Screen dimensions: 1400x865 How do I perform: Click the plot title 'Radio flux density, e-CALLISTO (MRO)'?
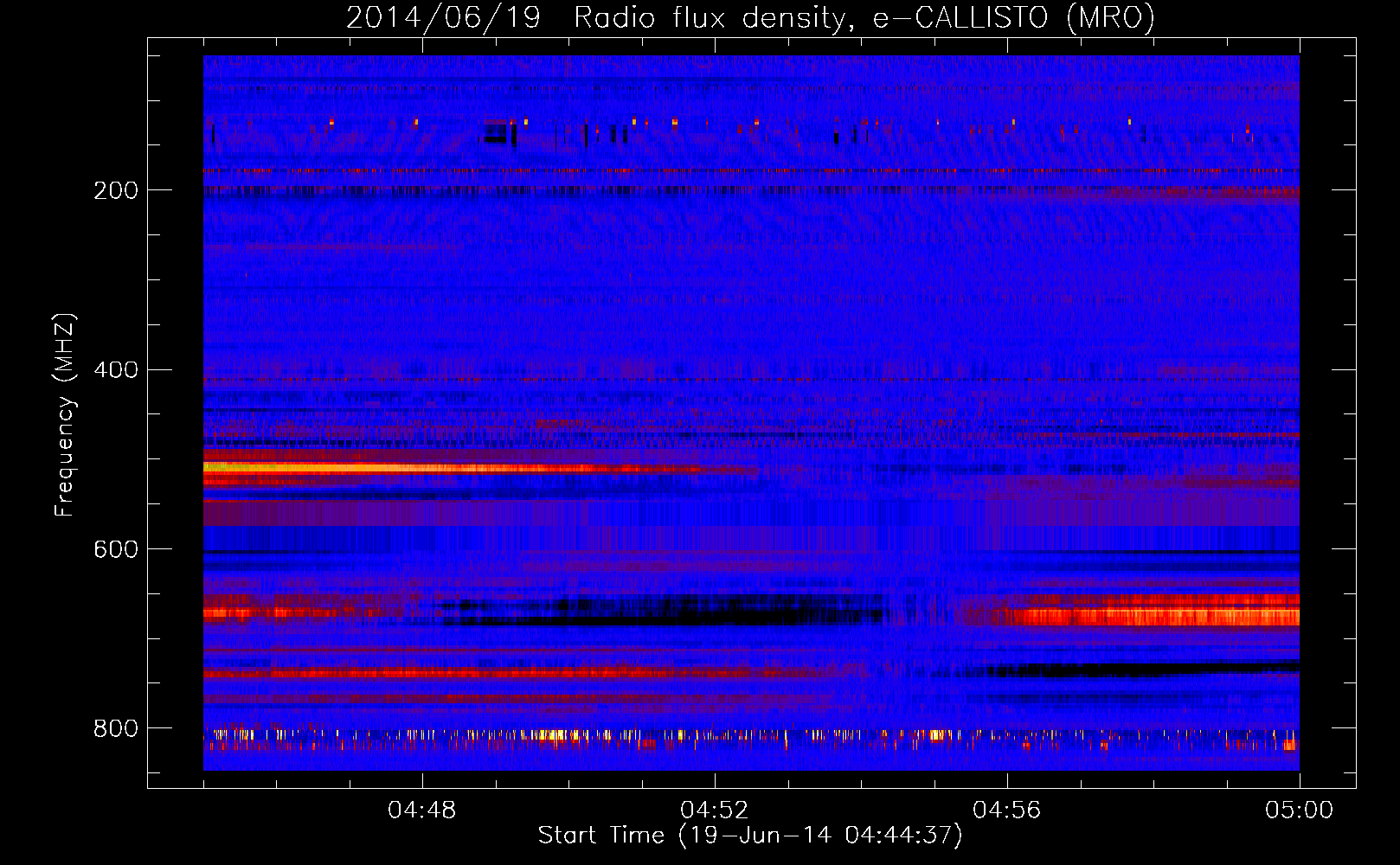coord(864,17)
